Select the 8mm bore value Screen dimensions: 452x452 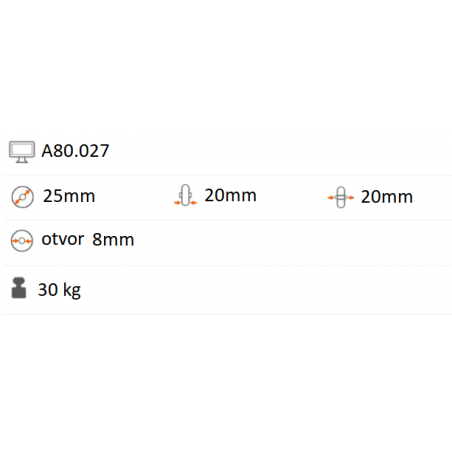[x=113, y=239]
